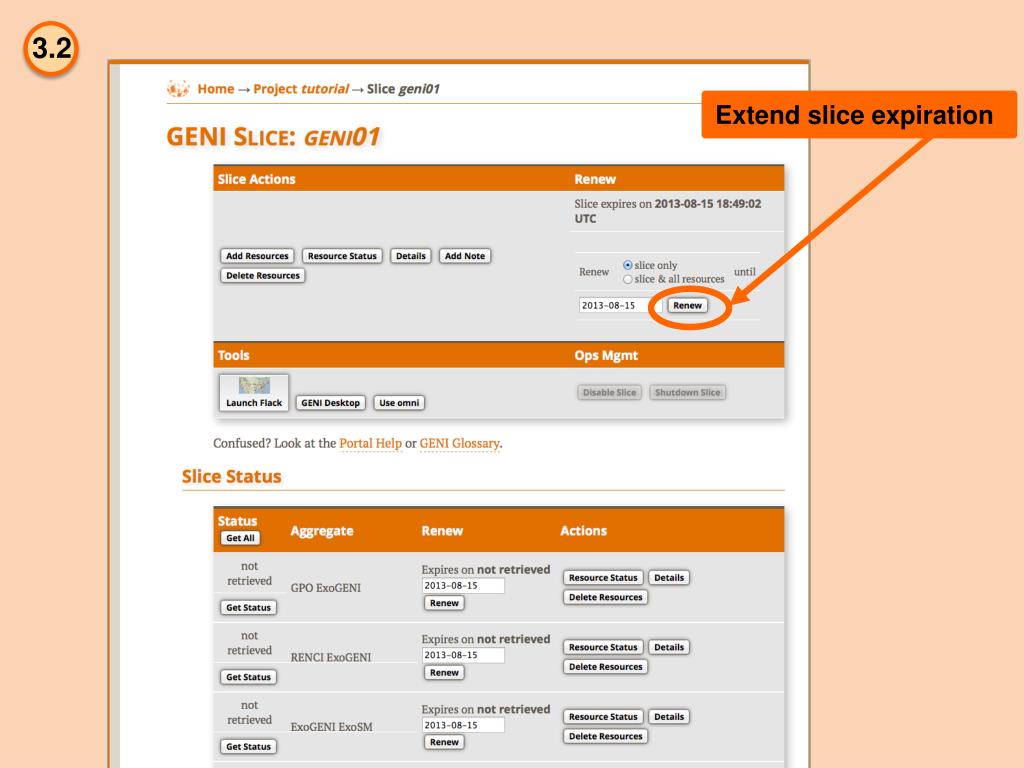
Task: Click ExoGENI ExoSM renew date field
Action: 463,725
